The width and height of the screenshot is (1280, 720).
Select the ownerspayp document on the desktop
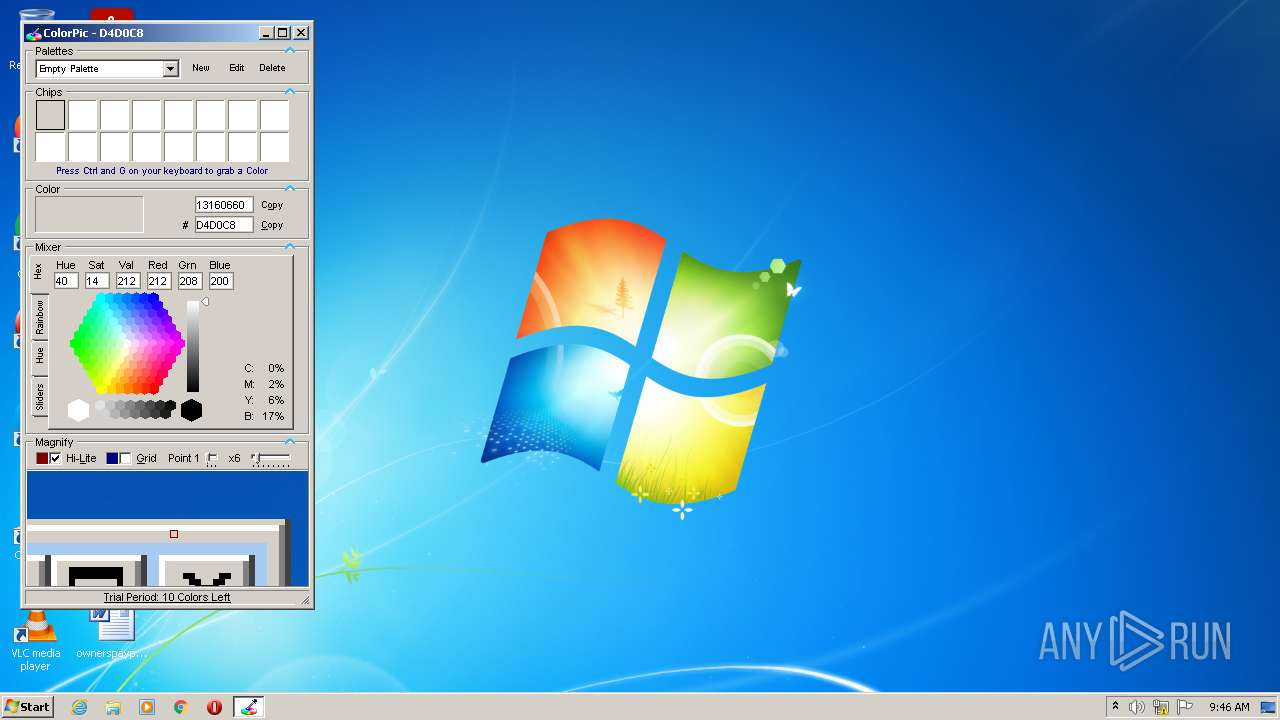coord(112,636)
